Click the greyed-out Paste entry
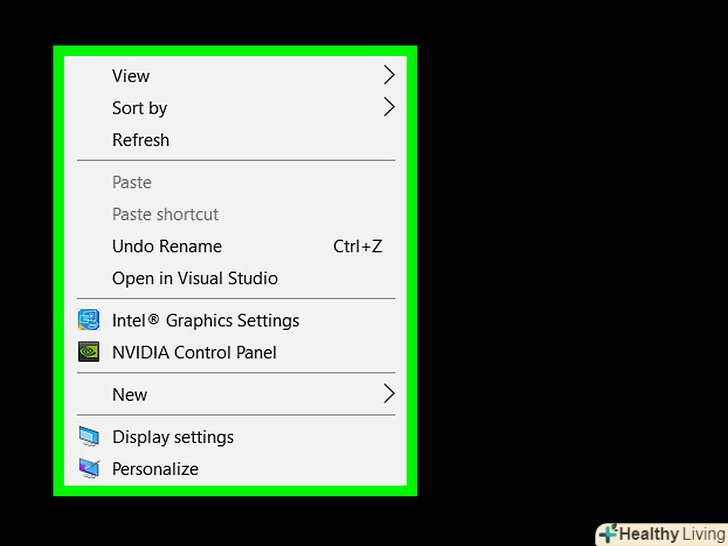 click(x=132, y=182)
